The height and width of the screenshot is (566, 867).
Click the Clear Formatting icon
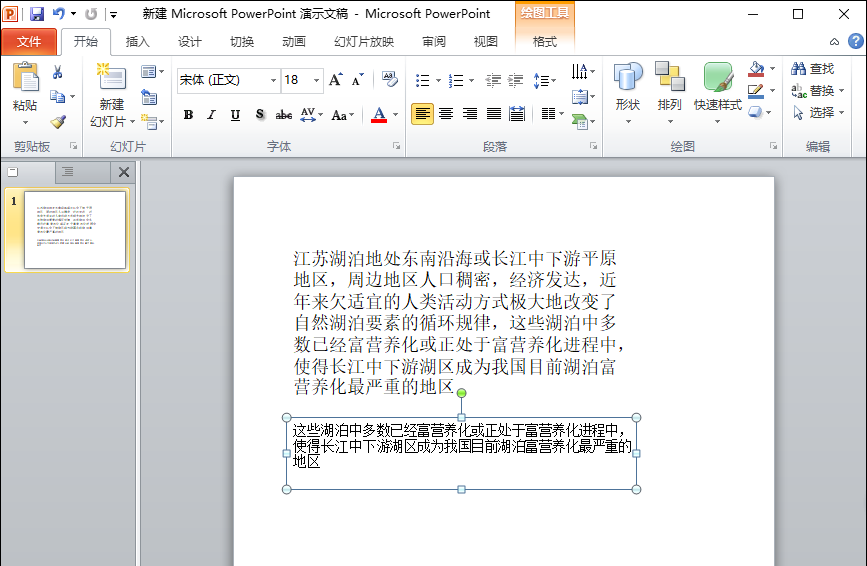click(x=390, y=79)
